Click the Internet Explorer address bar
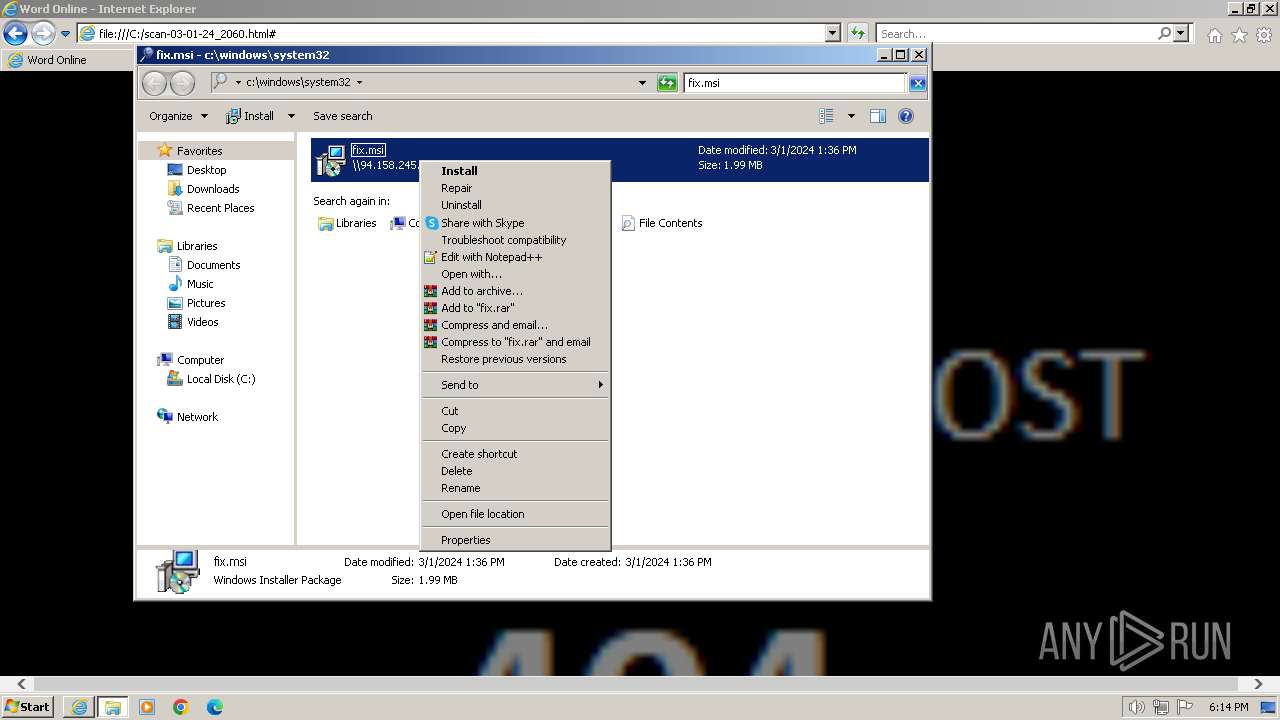Screen dimensions: 1280x720 [452, 33]
